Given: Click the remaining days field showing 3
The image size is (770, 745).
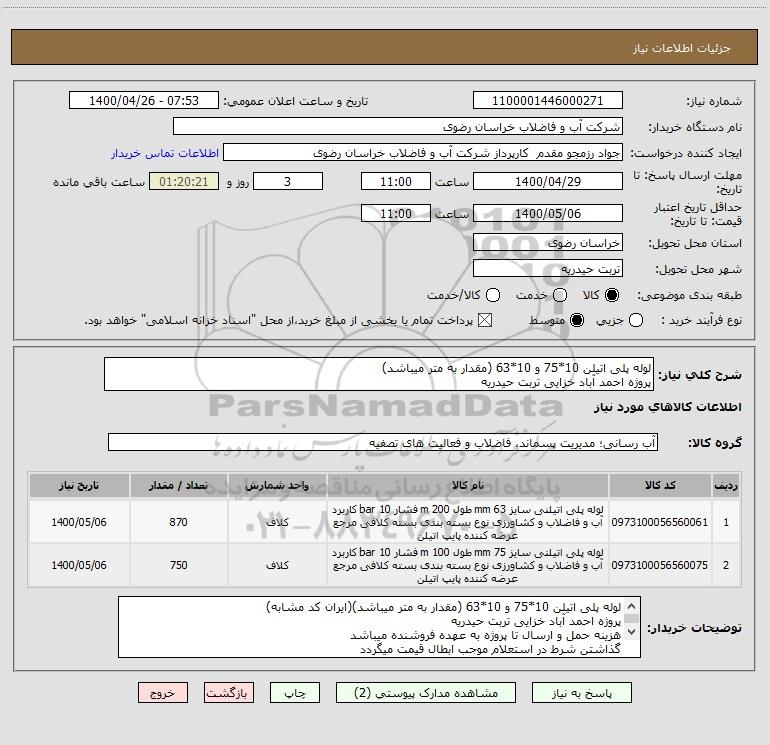Looking at the screenshot, I should pyautogui.click(x=288, y=181).
